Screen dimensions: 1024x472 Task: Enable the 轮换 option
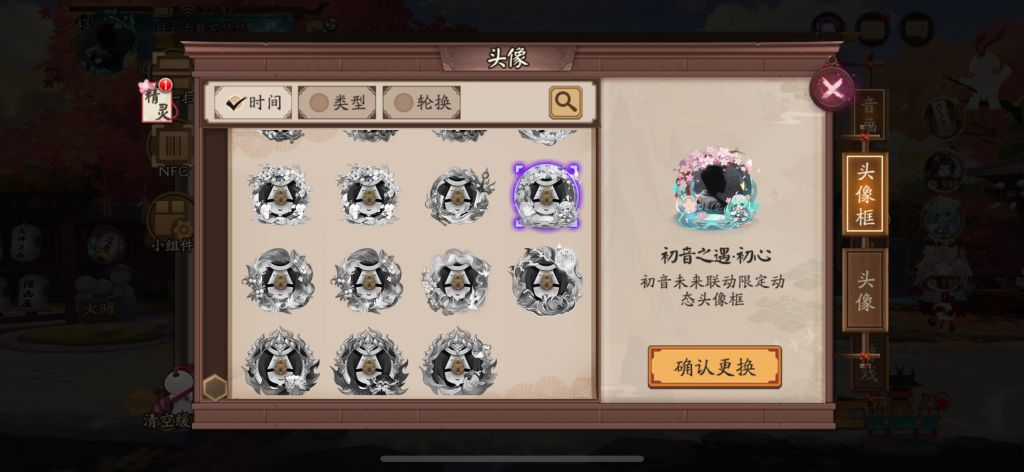coord(422,102)
